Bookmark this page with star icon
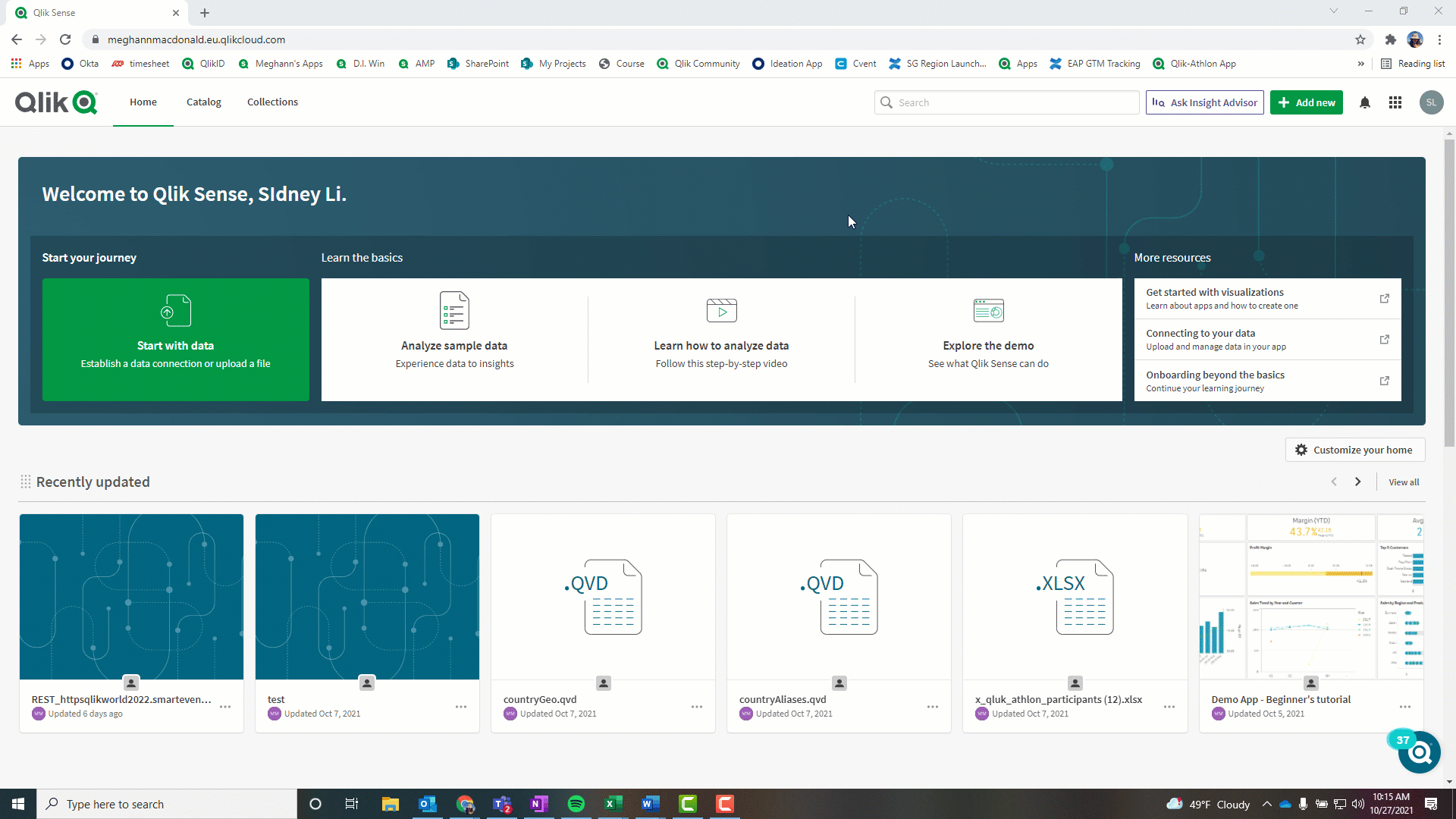1456x819 pixels. click(1360, 39)
